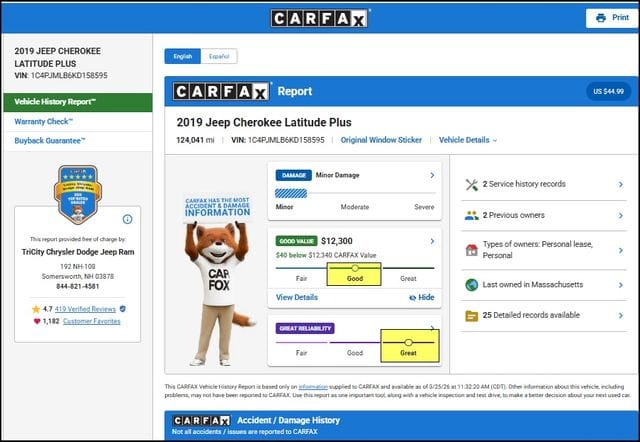640x442 pixels.
Task: Click the CARFAX logo in the top bar
Action: tap(320, 18)
